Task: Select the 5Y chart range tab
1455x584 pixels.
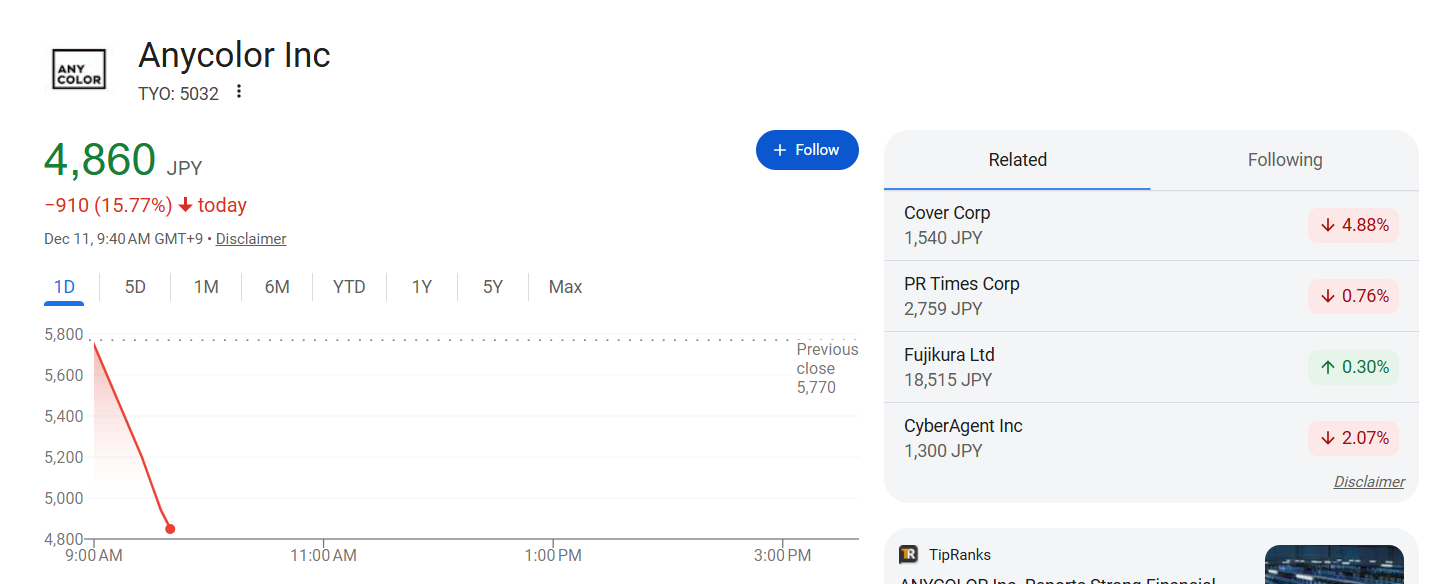Action: pos(493,287)
